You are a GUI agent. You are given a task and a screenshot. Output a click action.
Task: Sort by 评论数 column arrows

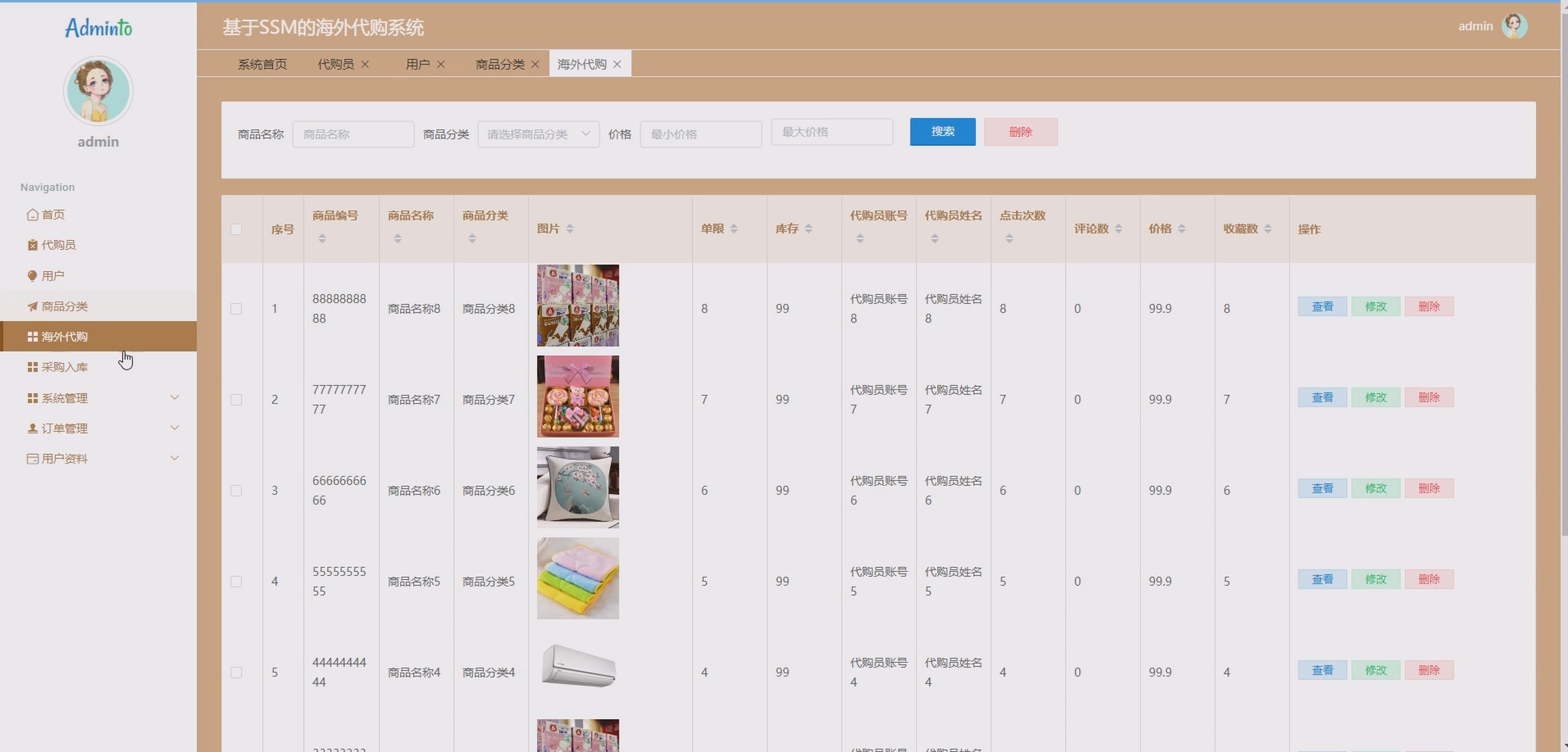1119,229
